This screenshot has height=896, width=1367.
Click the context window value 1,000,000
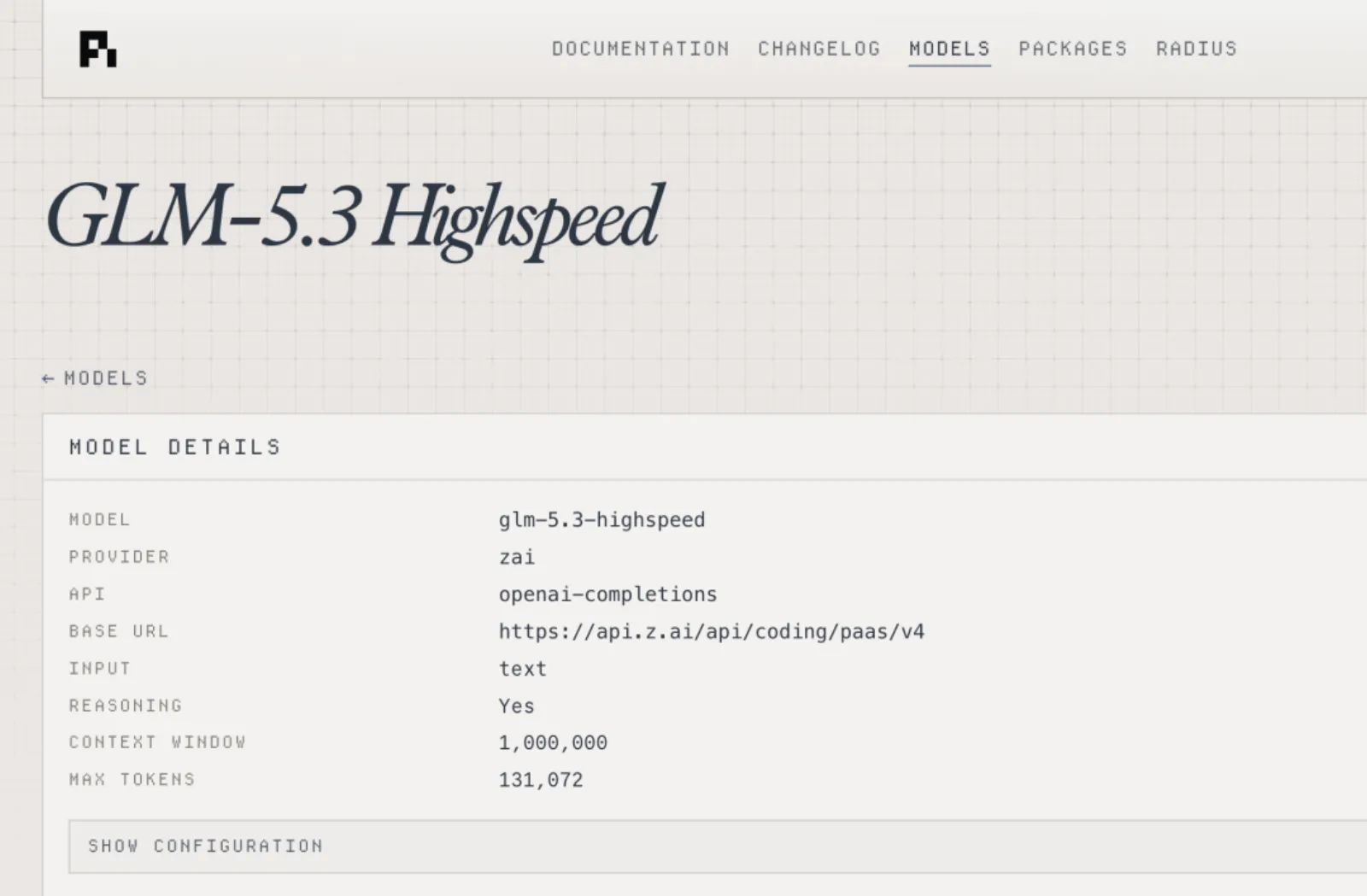553,743
